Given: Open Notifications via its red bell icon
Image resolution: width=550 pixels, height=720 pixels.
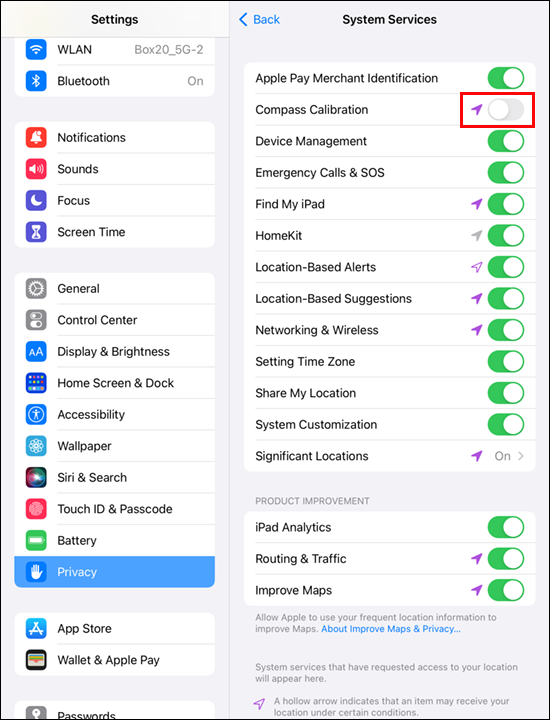Looking at the screenshot, I should [x=36, y=137].
